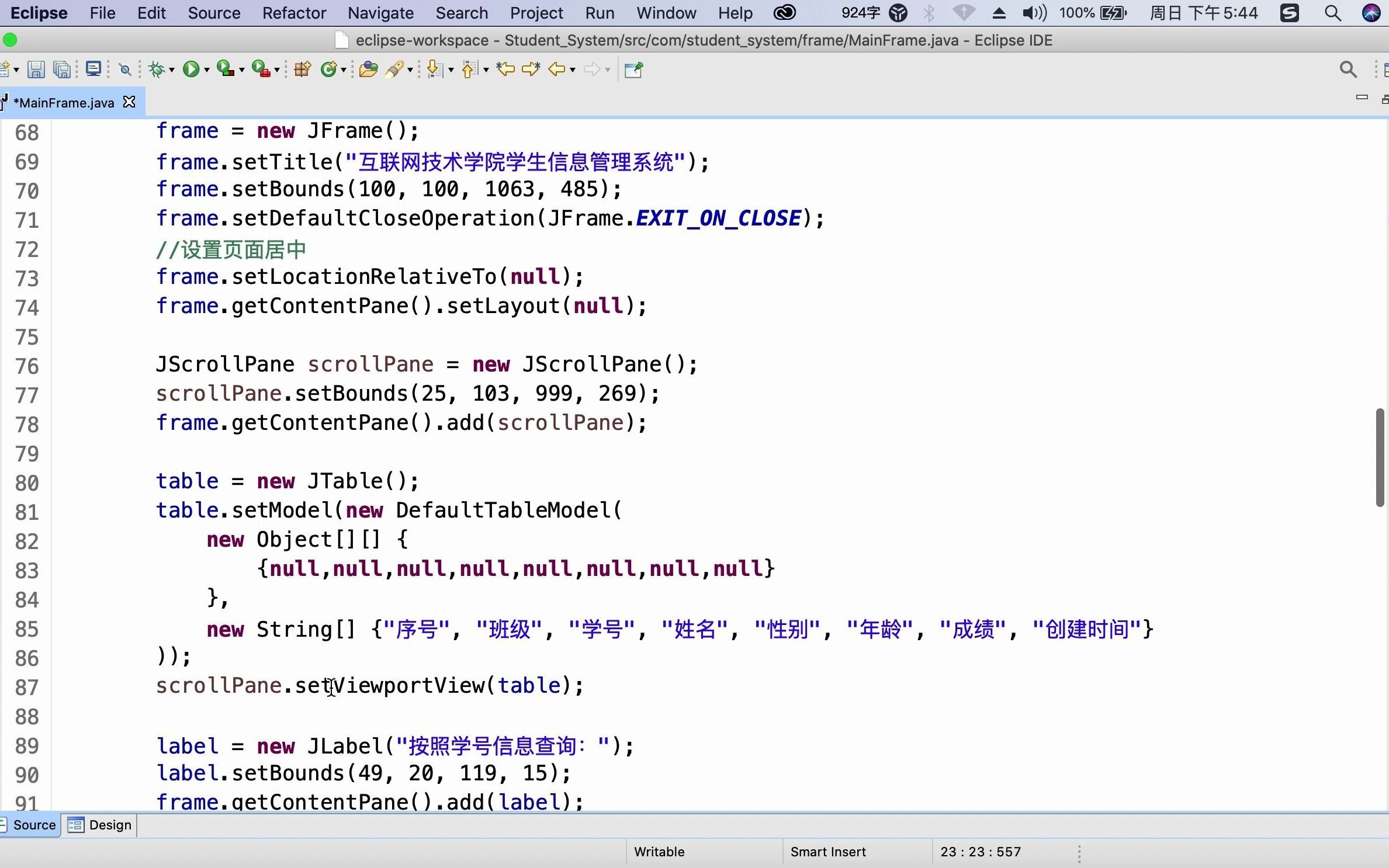1389x868 pixels.
Task: Click the Debug bug icon
Action: click(x=156, y=70)
